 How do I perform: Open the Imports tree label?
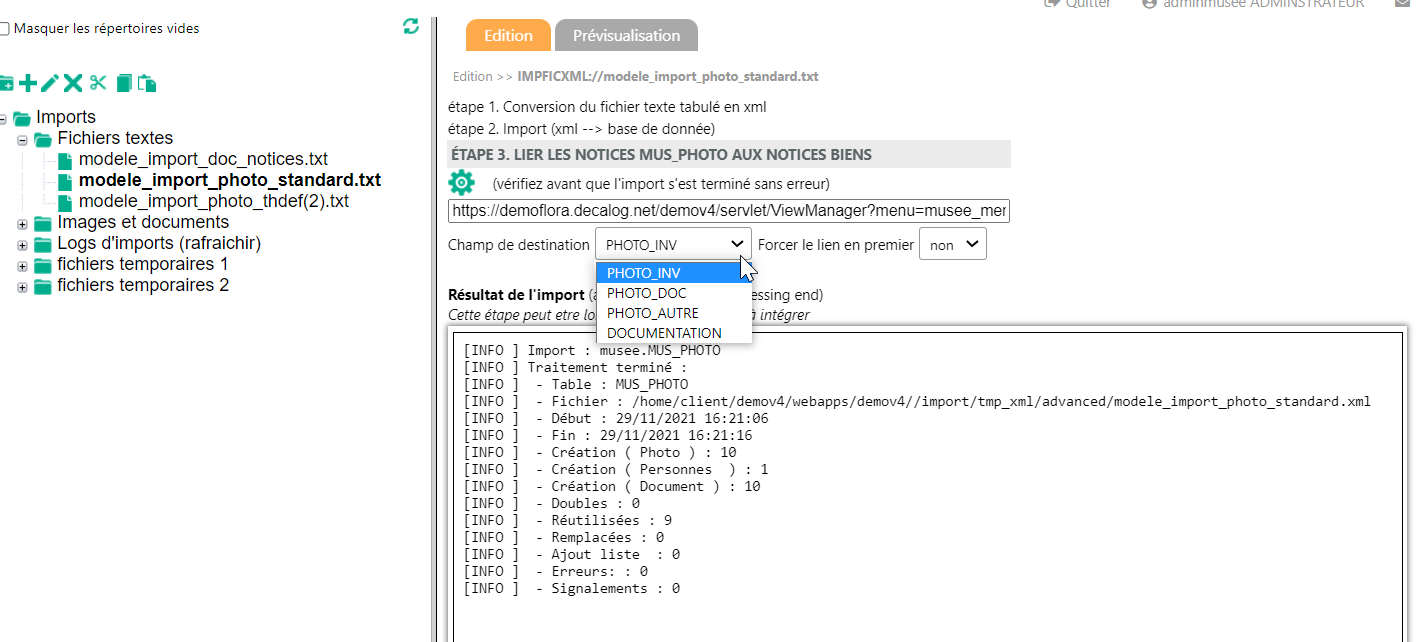pyautogui.click(x=66, y=118)
